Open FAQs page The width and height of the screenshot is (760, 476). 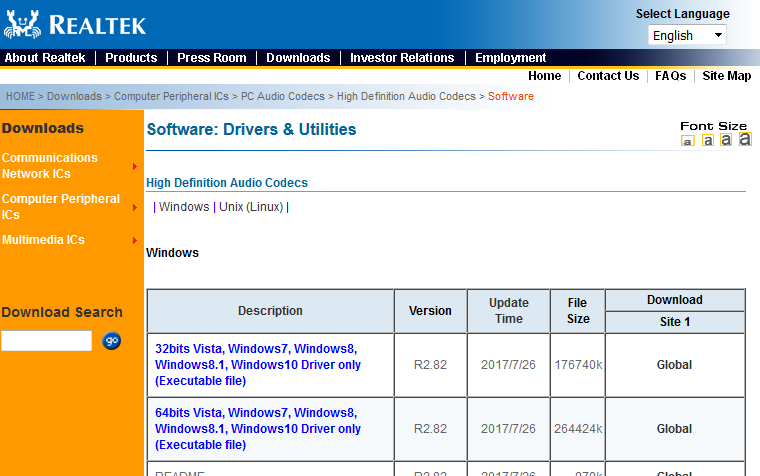coord(670,76)
